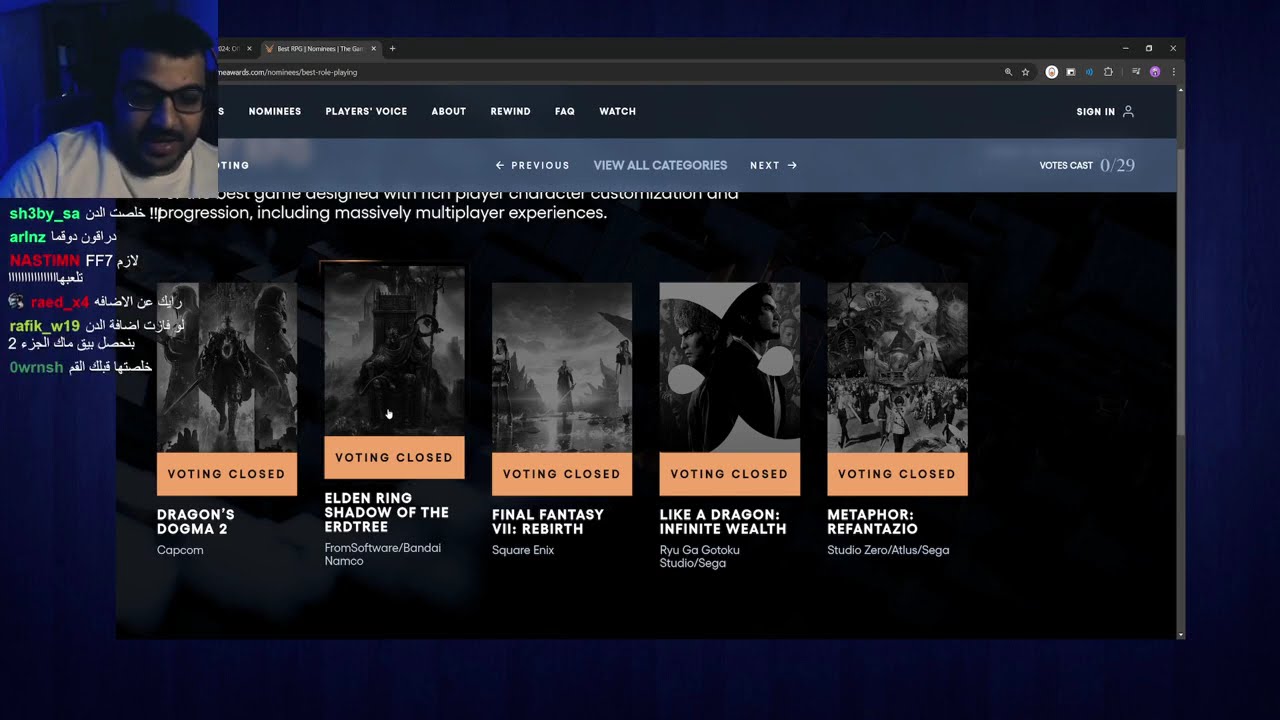Viewport: 1280px width, 720px height.
Task: Click chat username raed_x4
Action: point(60,302)
